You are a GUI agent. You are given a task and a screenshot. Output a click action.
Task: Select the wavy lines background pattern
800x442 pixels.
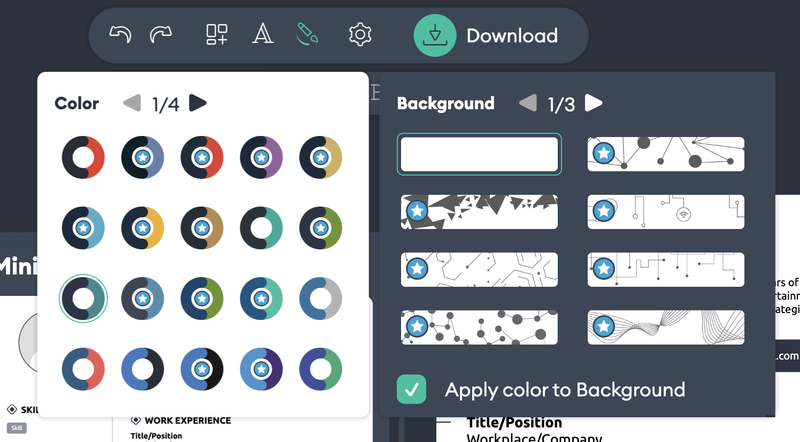665,327
